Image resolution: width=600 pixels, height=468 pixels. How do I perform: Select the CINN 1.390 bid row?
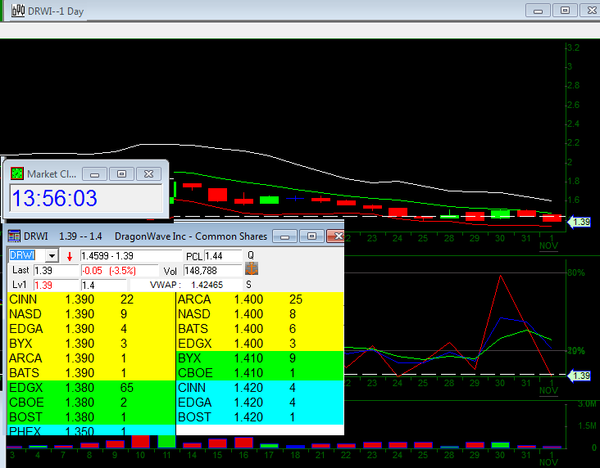(90, 300)
